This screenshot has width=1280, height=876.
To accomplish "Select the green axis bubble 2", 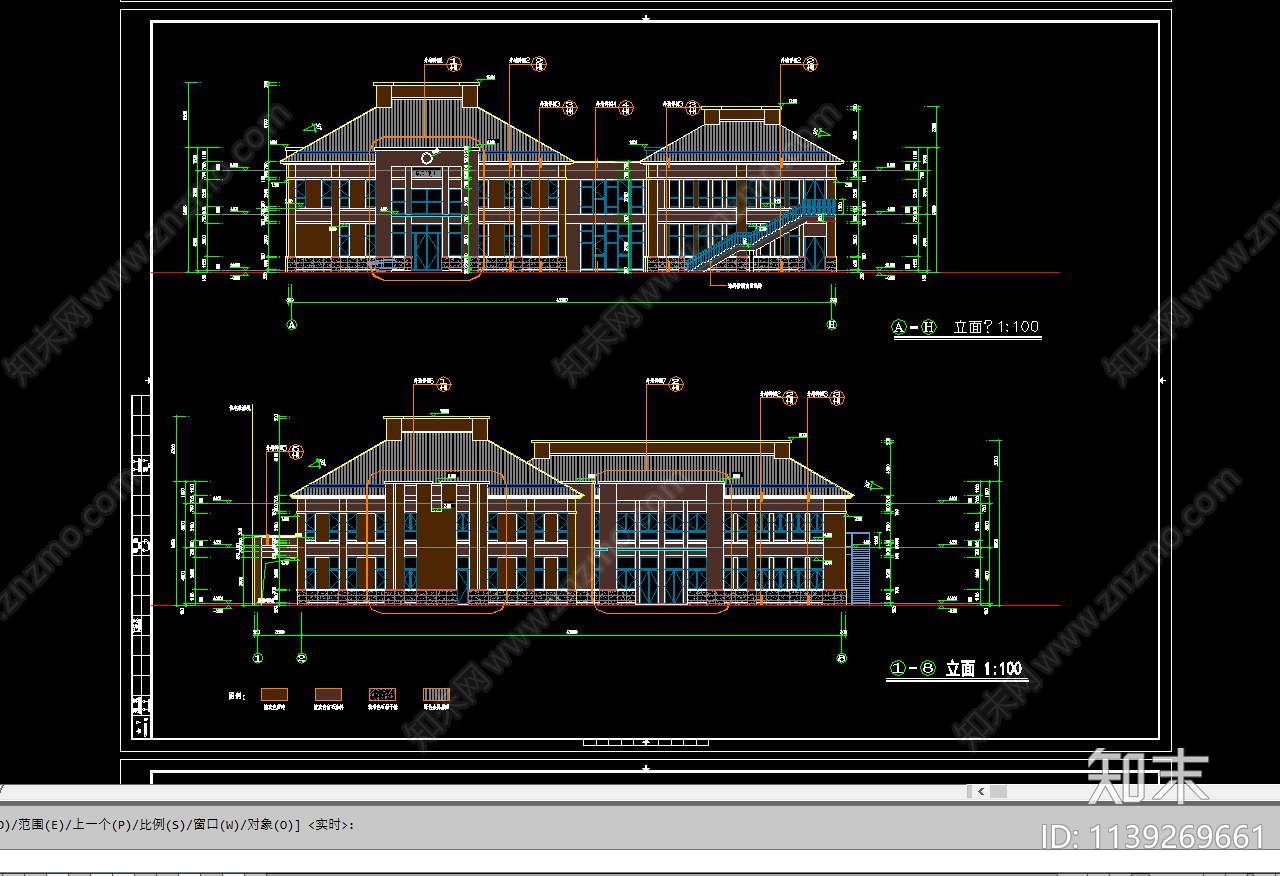I will [x=301, y=659].
